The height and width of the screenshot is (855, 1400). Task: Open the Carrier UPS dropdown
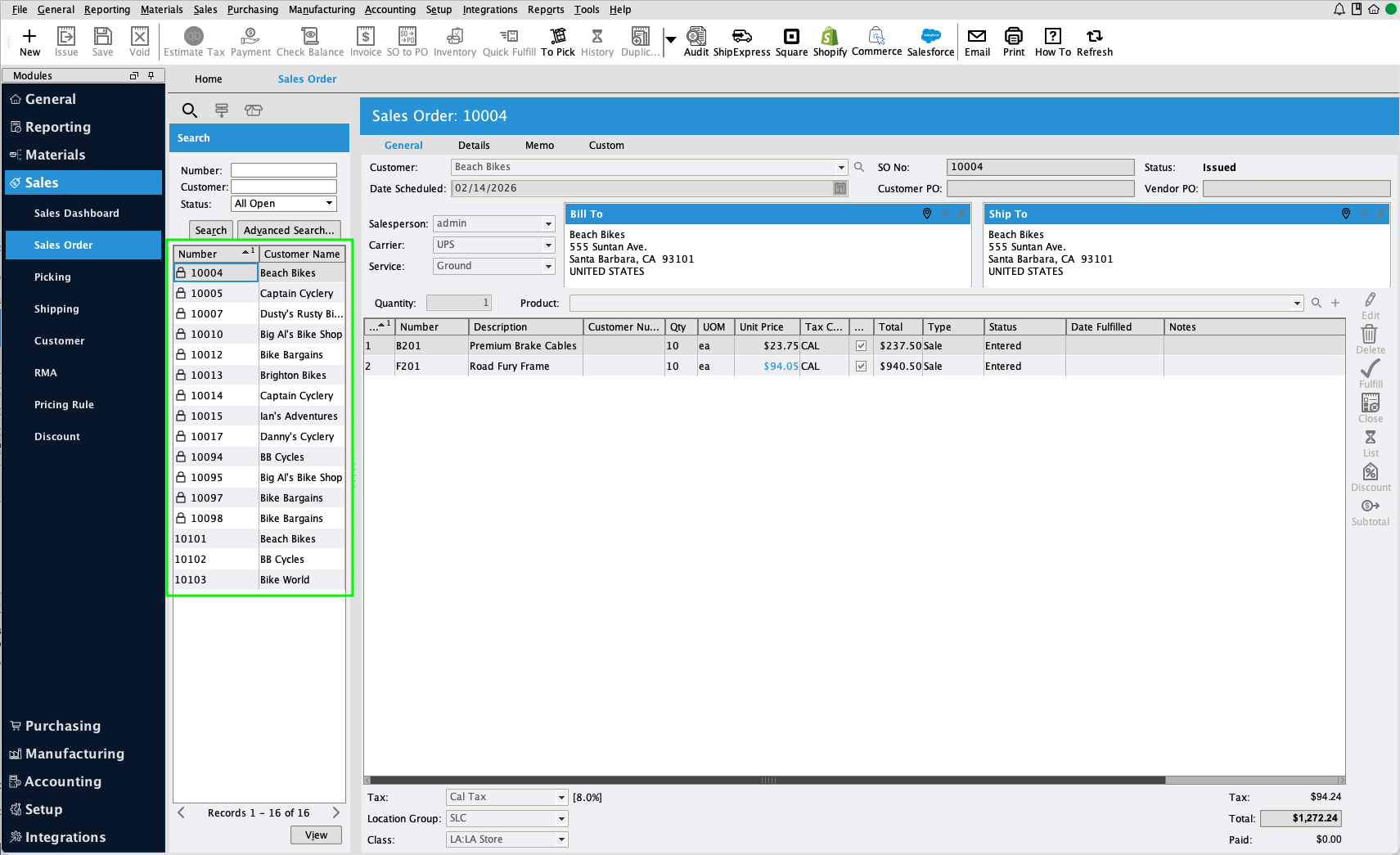[548, 245]
